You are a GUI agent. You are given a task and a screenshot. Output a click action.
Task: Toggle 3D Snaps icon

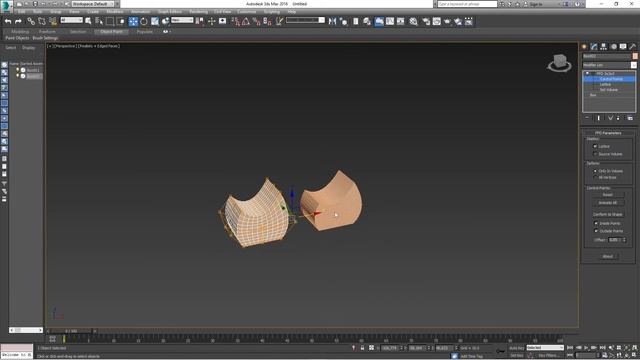pos(236,21)
